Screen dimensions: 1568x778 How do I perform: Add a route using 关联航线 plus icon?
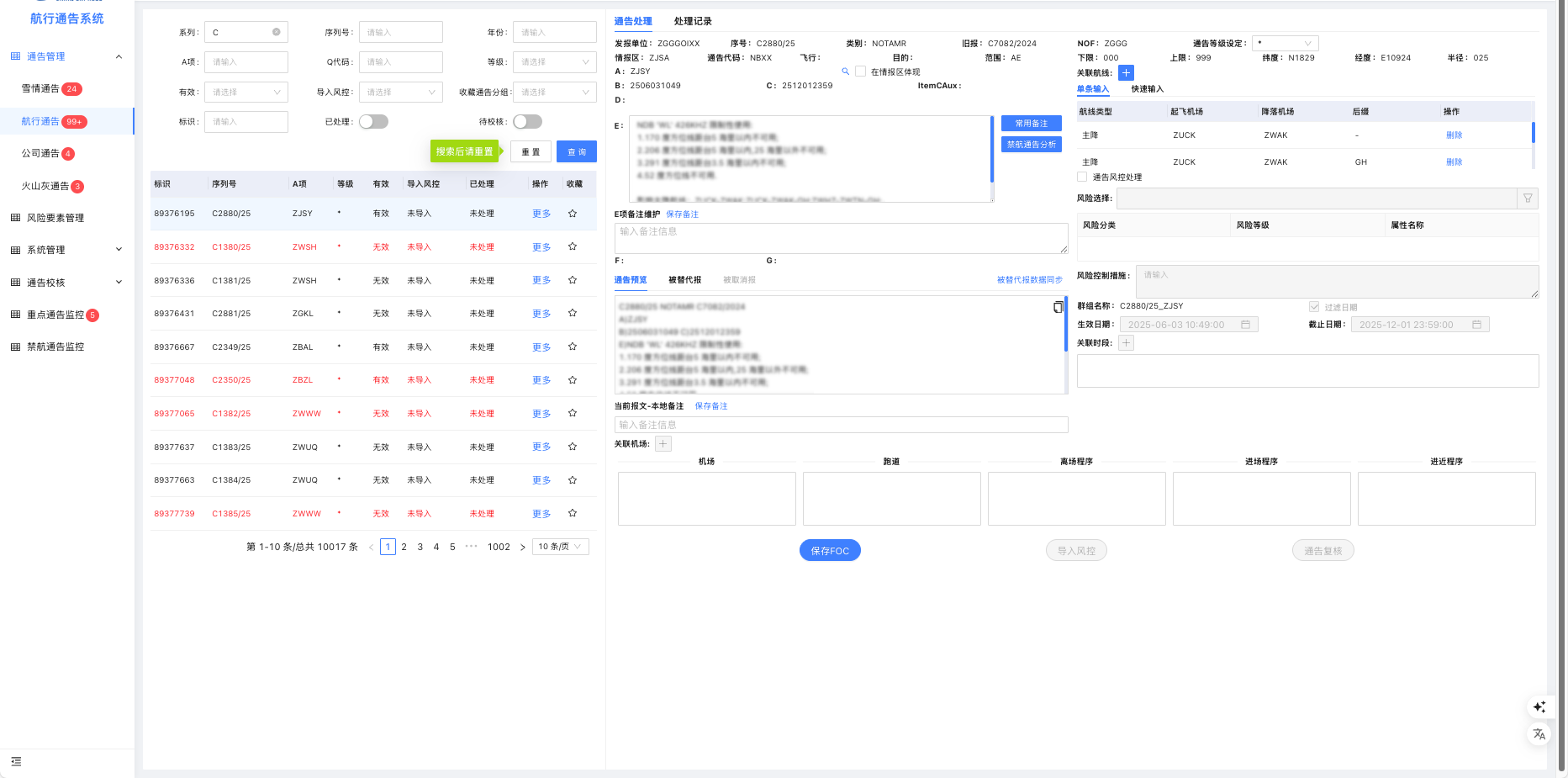[1125, 72]
